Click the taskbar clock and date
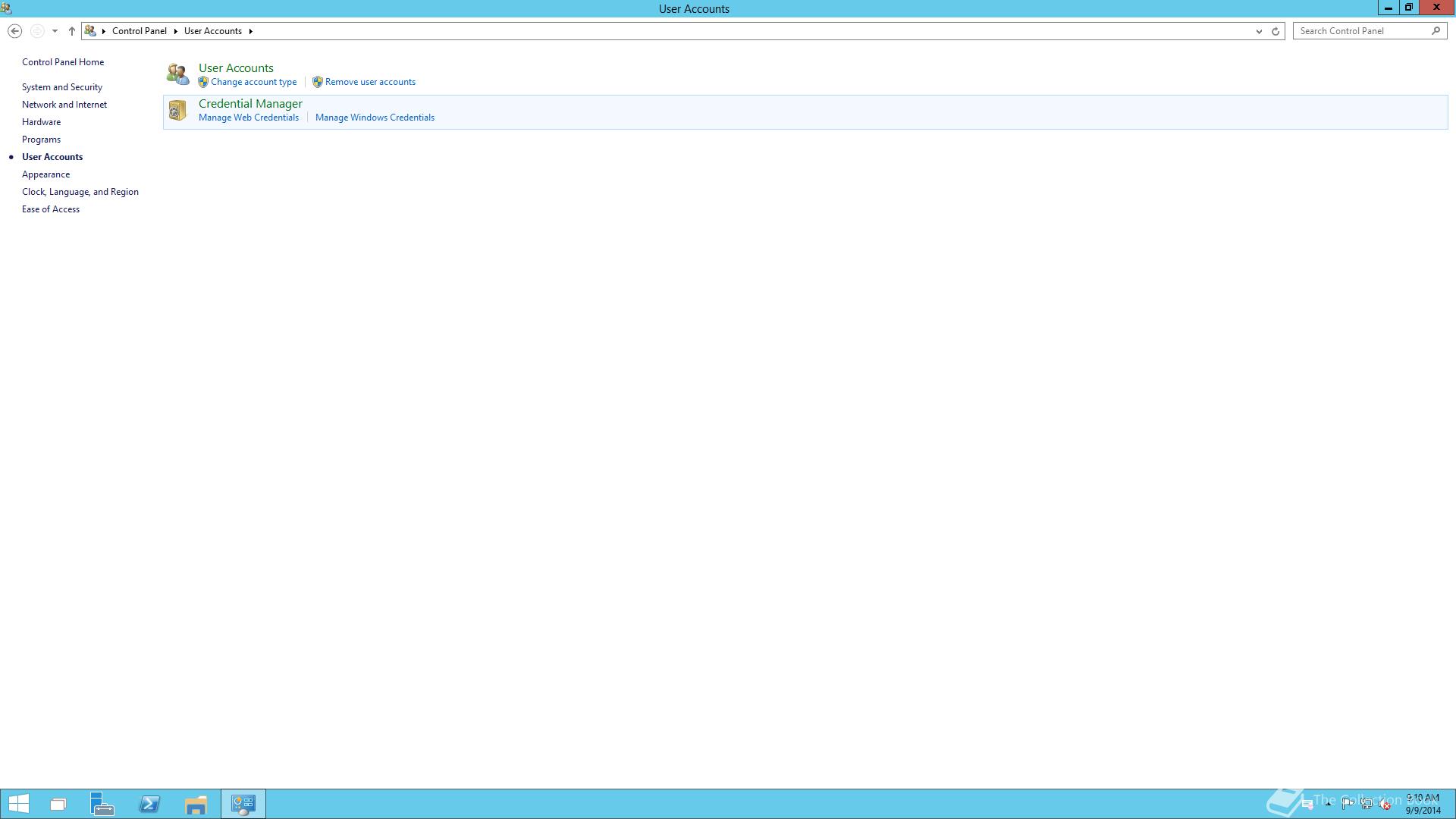Image resolution: width=1456 pixels, height=819 pixels. click(1423, 804)
